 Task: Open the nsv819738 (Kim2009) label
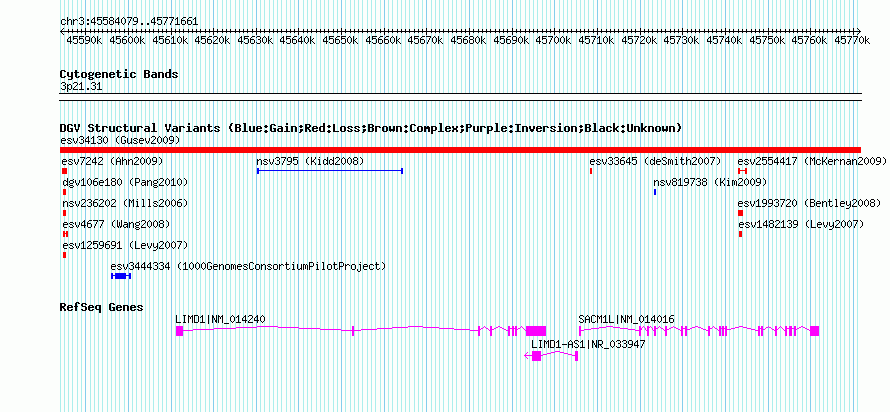tap(710, 182)
